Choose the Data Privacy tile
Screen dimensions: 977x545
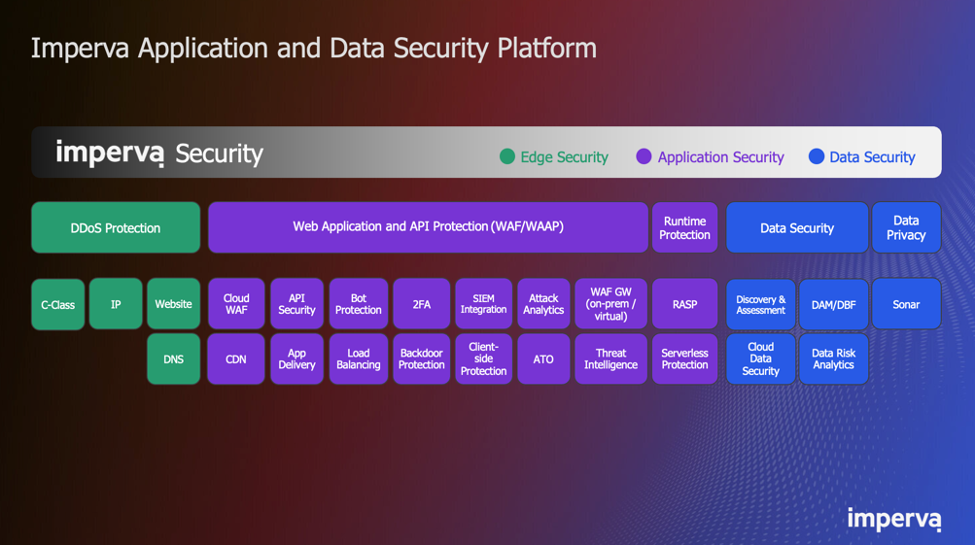(906, 227)
